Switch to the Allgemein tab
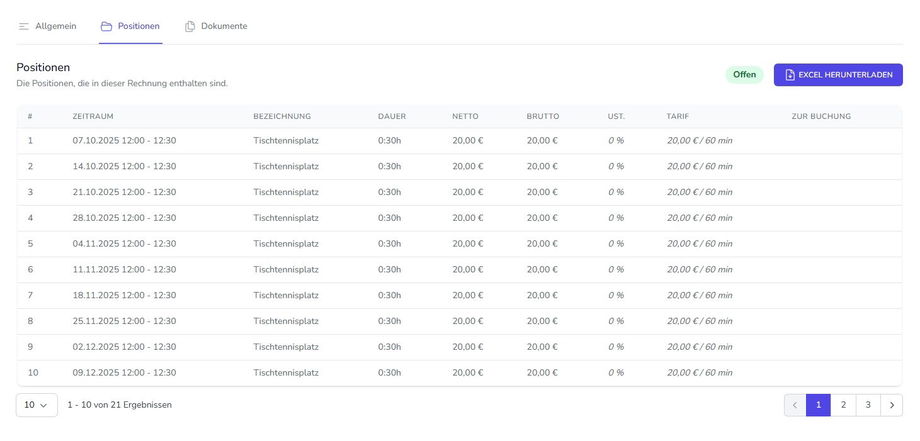 [55, 26]
